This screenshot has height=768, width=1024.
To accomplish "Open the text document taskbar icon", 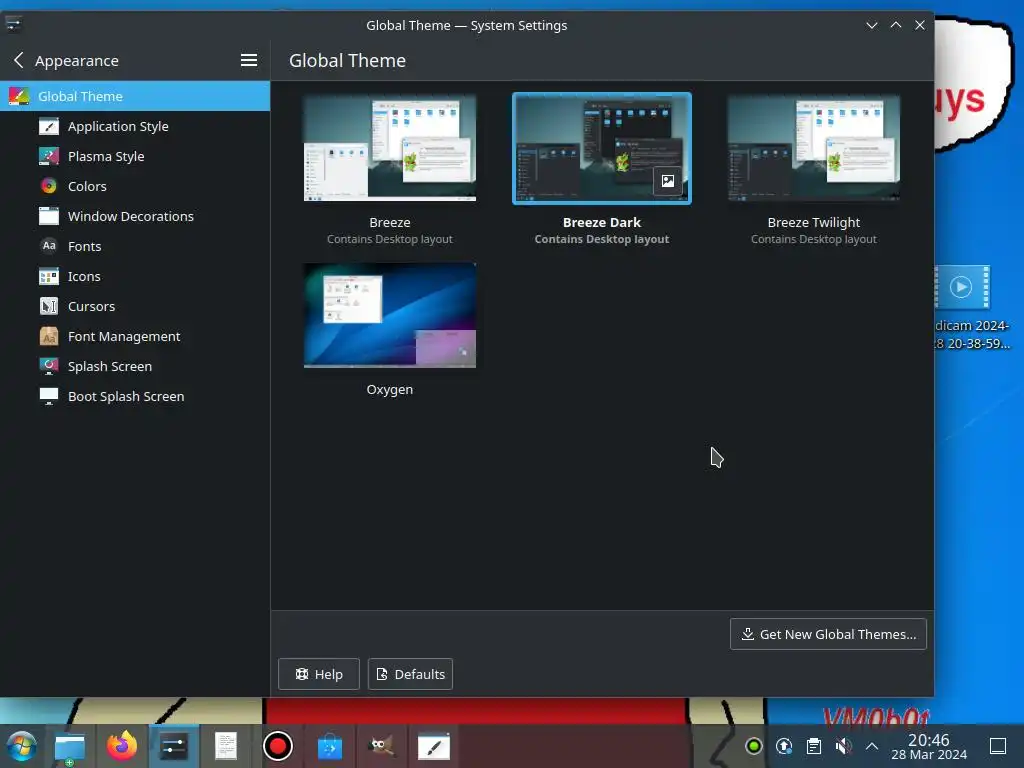I will point(226,746).
